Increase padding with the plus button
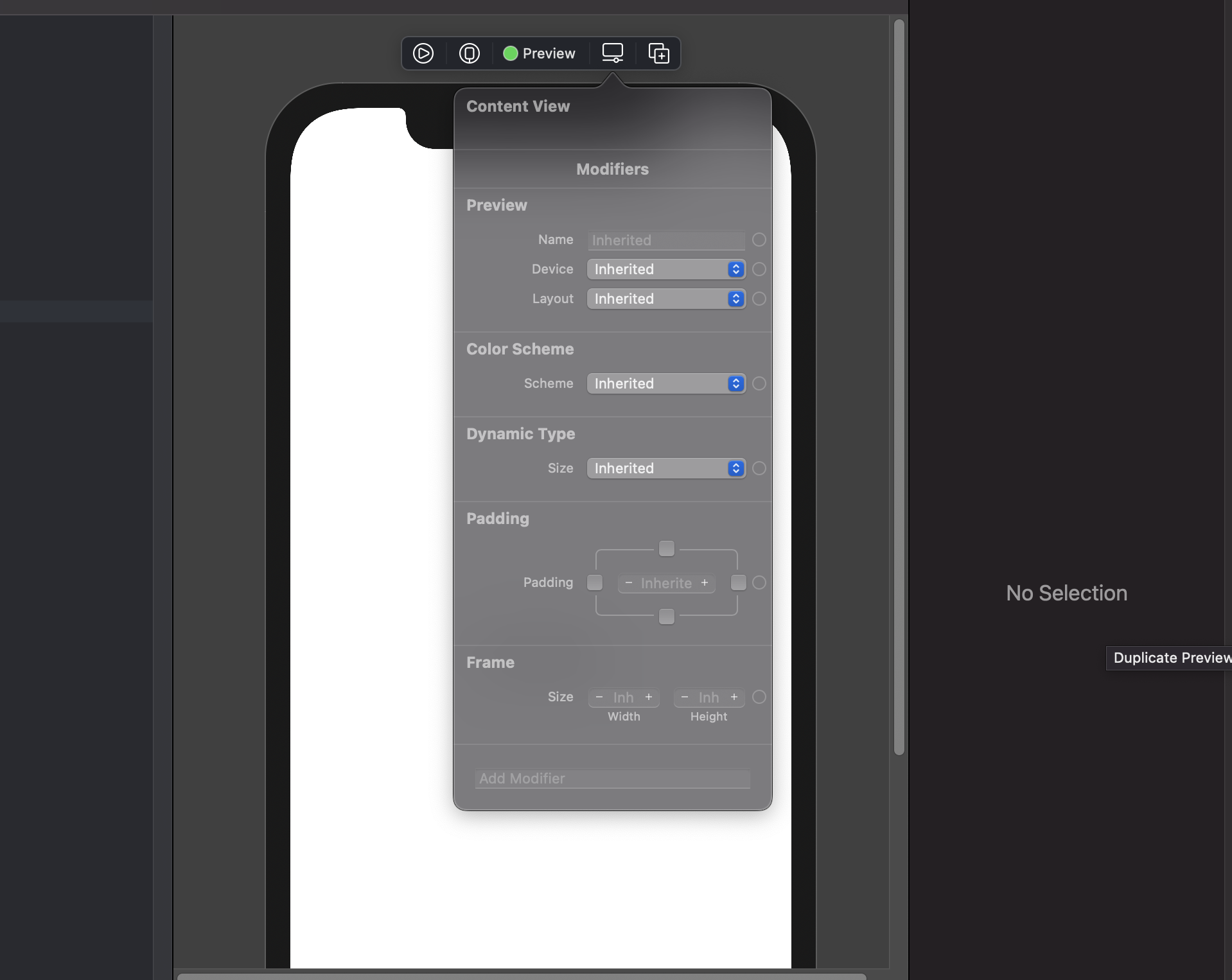The height and width of the screenshot is (980, 1232). 705,582
